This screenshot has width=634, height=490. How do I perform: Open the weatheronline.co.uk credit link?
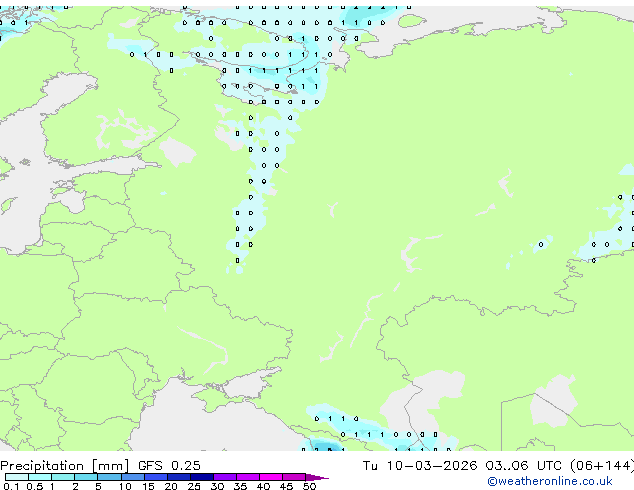pos(550,481)
